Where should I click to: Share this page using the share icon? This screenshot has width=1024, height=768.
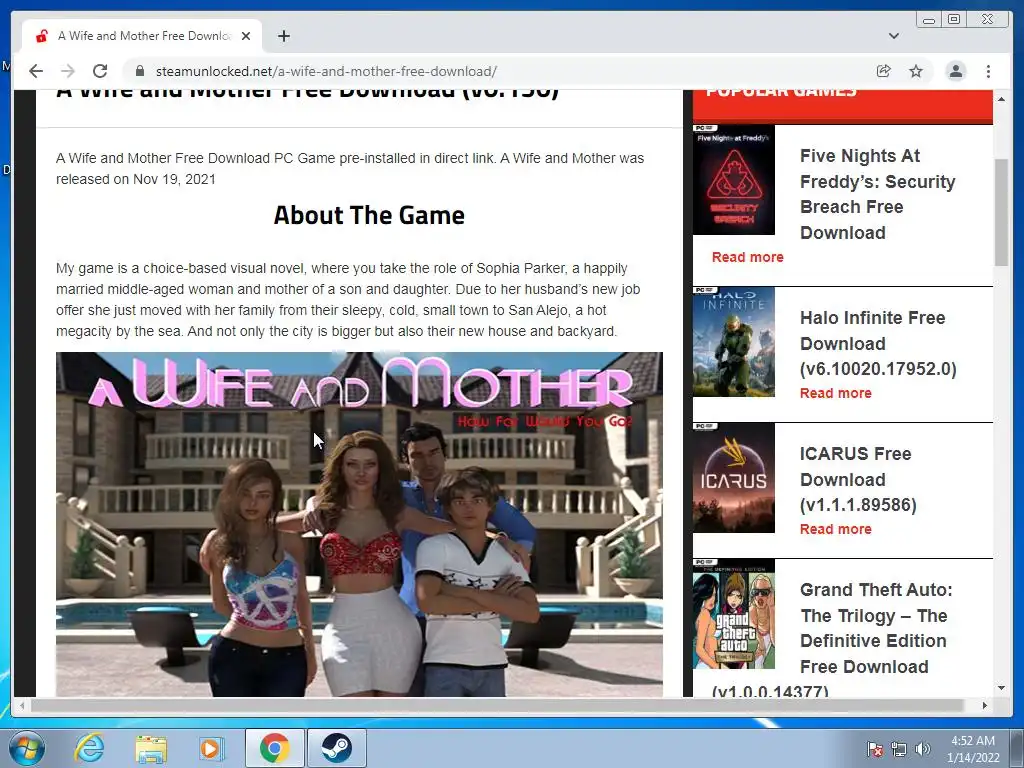click(884, 71)
